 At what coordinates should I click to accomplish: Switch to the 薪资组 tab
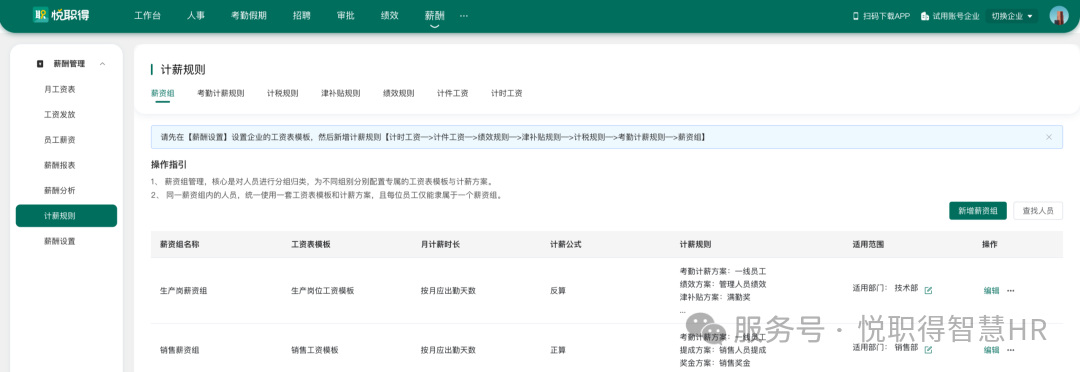click(163, 93)
